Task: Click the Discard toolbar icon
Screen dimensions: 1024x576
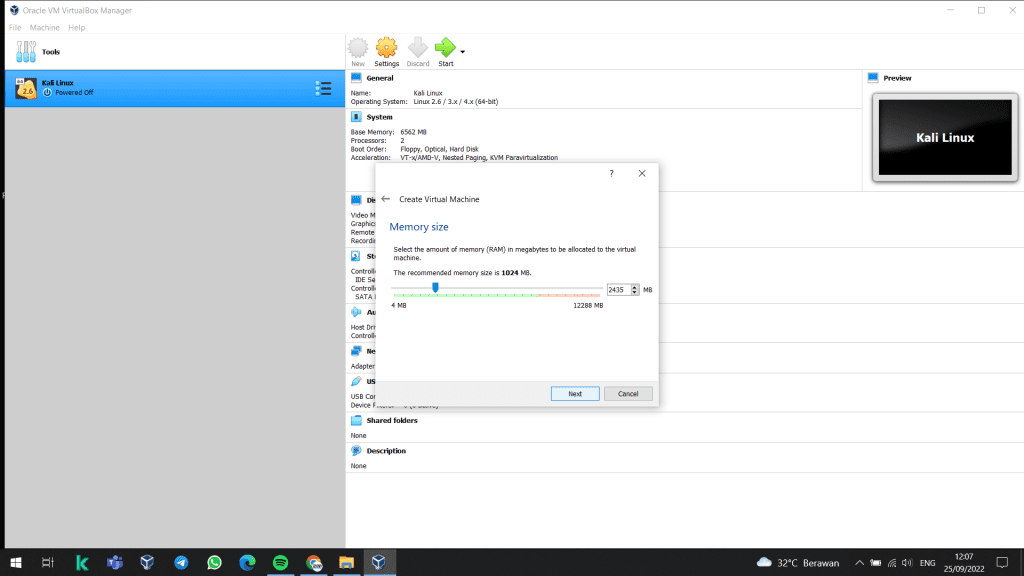Action: (418, 48)
